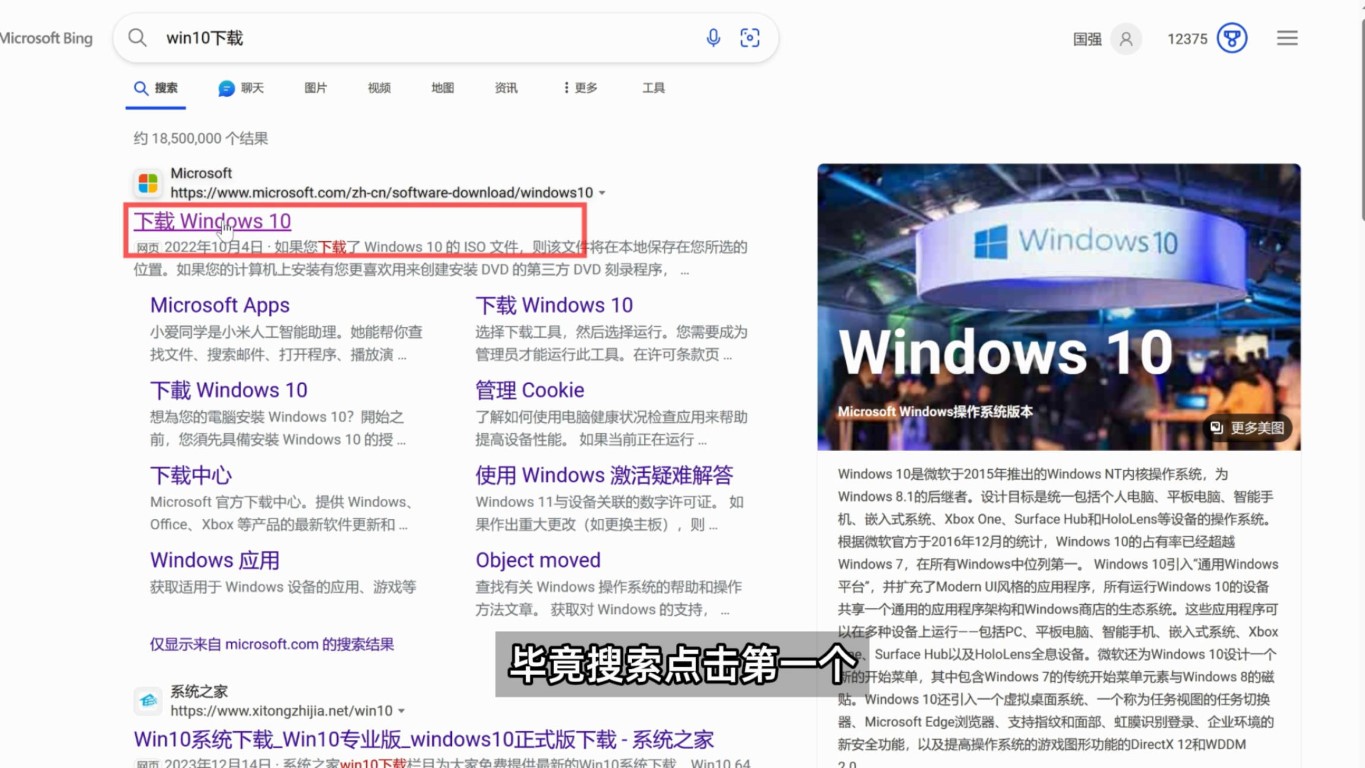This screenshot has width=1365, height=768.
Task: Switch to the 资讯 tab
Action: (x=506, y=88)
